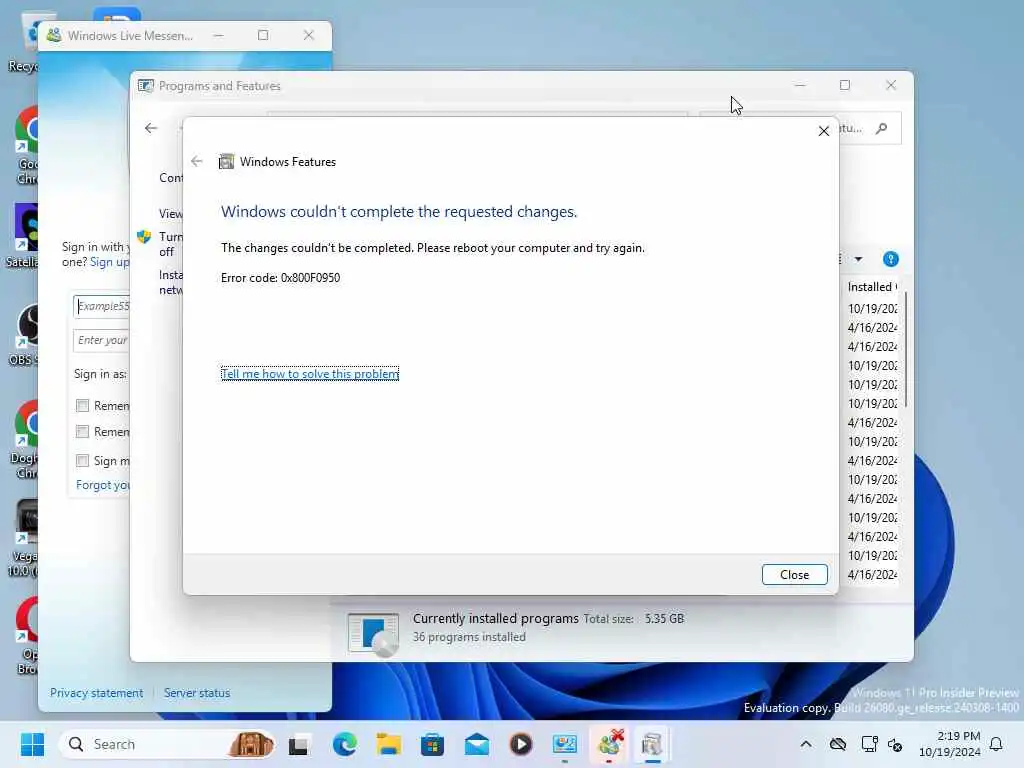This screenshot has width=1024, height=768.
Task: Click the Windows Features title icon
Action: [x=226, y=161]
